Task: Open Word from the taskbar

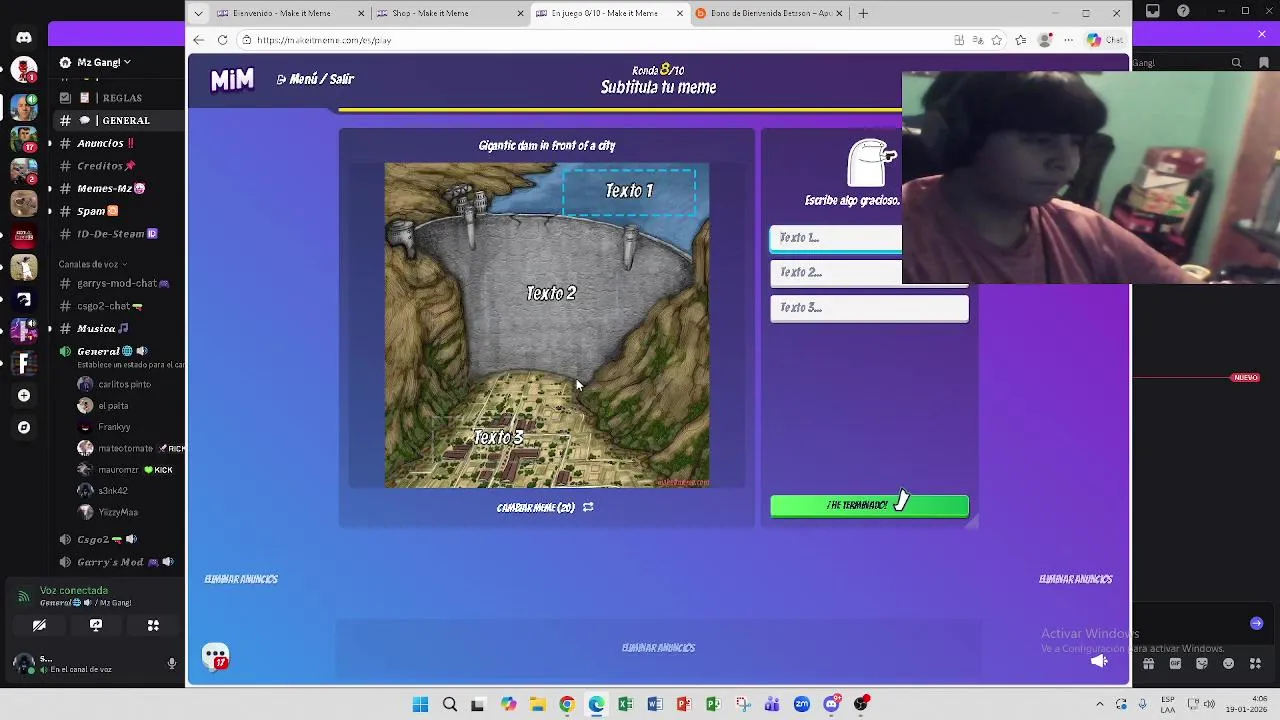Action: point(655,704)
